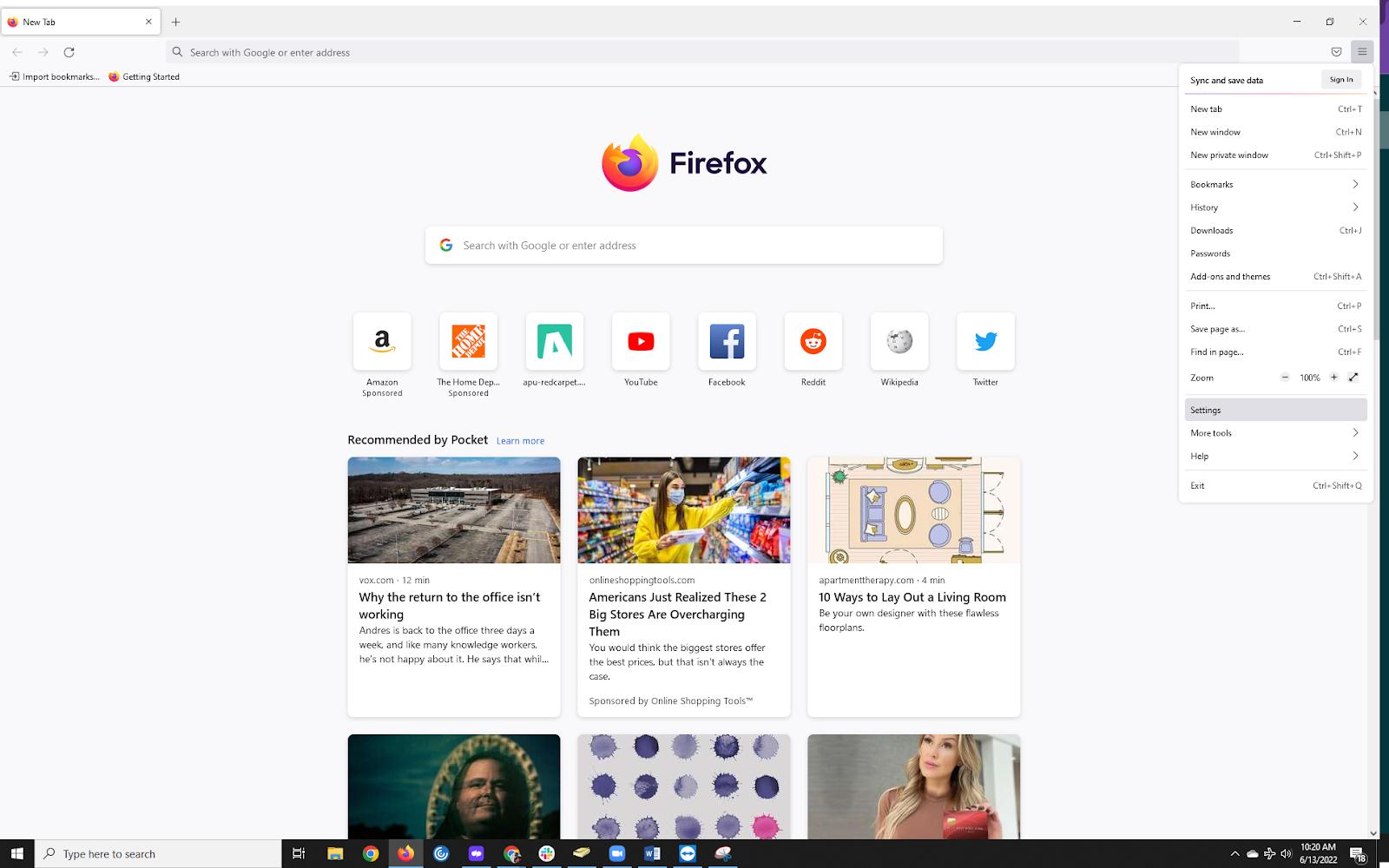
Task: Open a New private window
Action: point(1275,155)
